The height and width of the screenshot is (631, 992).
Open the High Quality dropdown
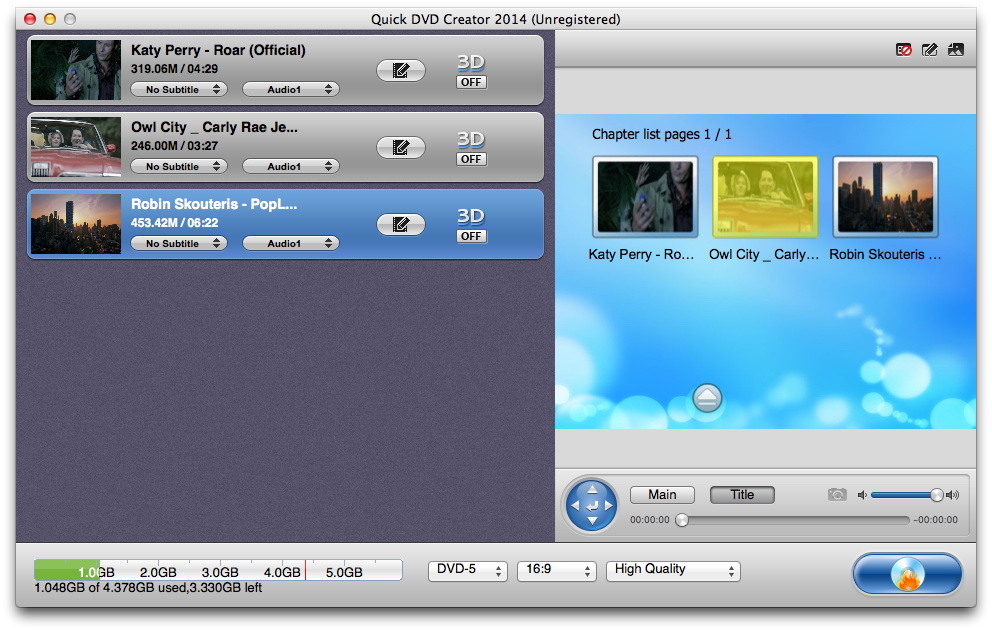click(673, 570)
